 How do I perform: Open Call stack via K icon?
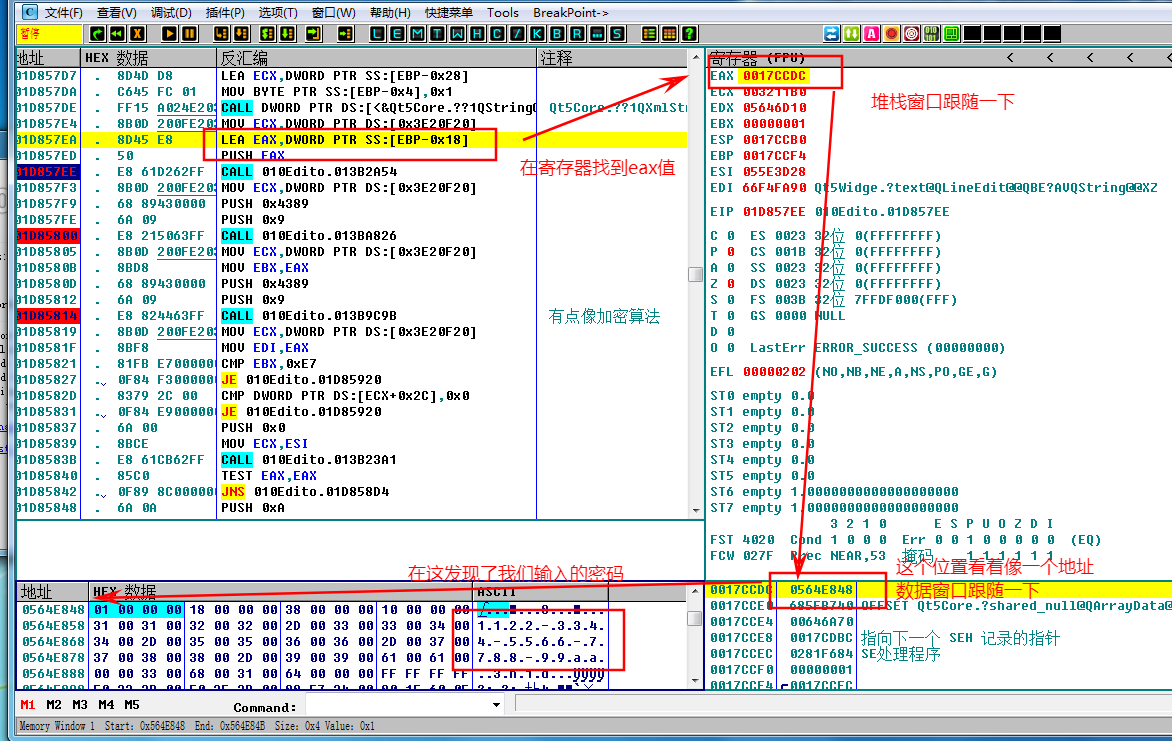pos(537,34)
